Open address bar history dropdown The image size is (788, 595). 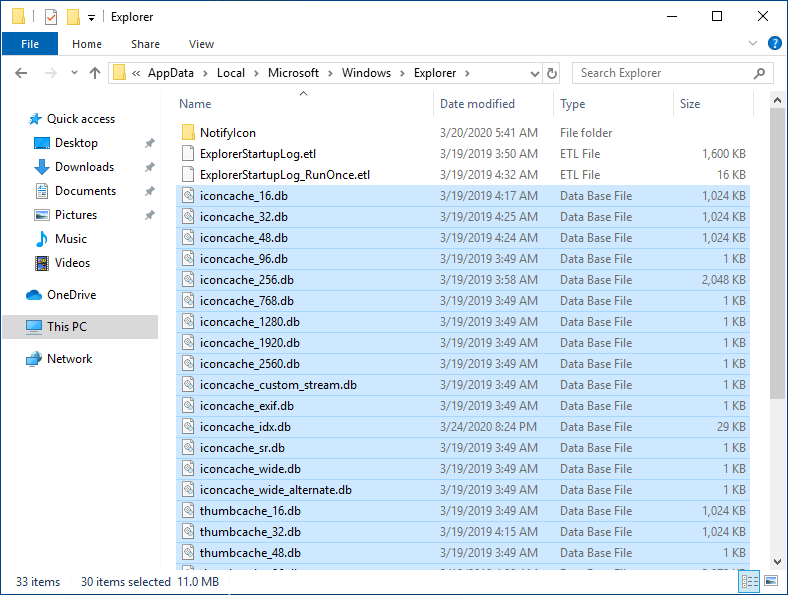pyautogui.click(x=535, y=74)
